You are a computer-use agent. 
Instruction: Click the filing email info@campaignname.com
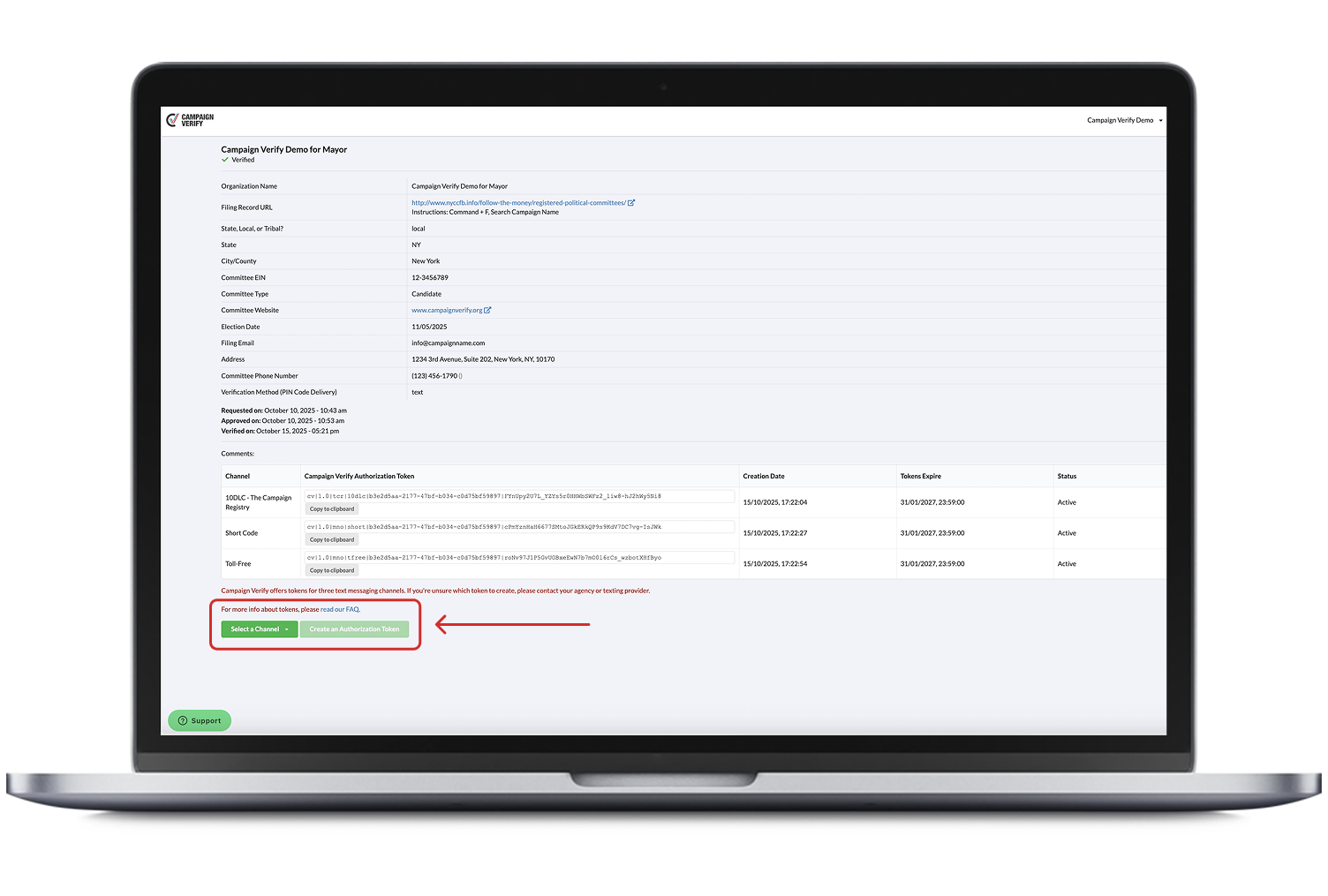pyautogui.click(x=448, y=343)
